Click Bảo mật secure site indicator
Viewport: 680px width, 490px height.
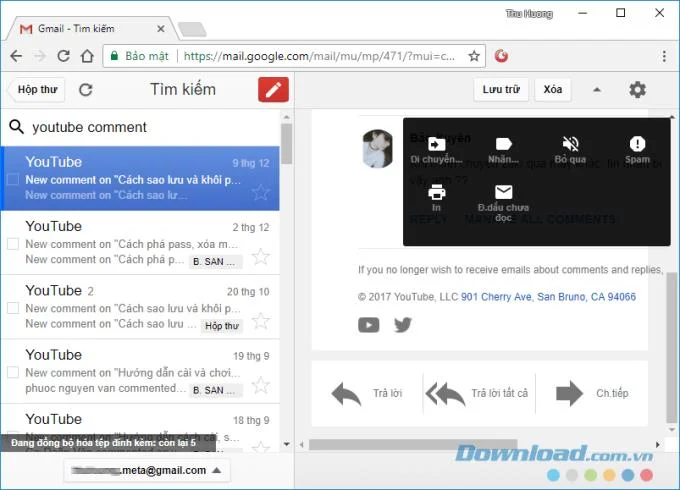[x=140, y=56]
